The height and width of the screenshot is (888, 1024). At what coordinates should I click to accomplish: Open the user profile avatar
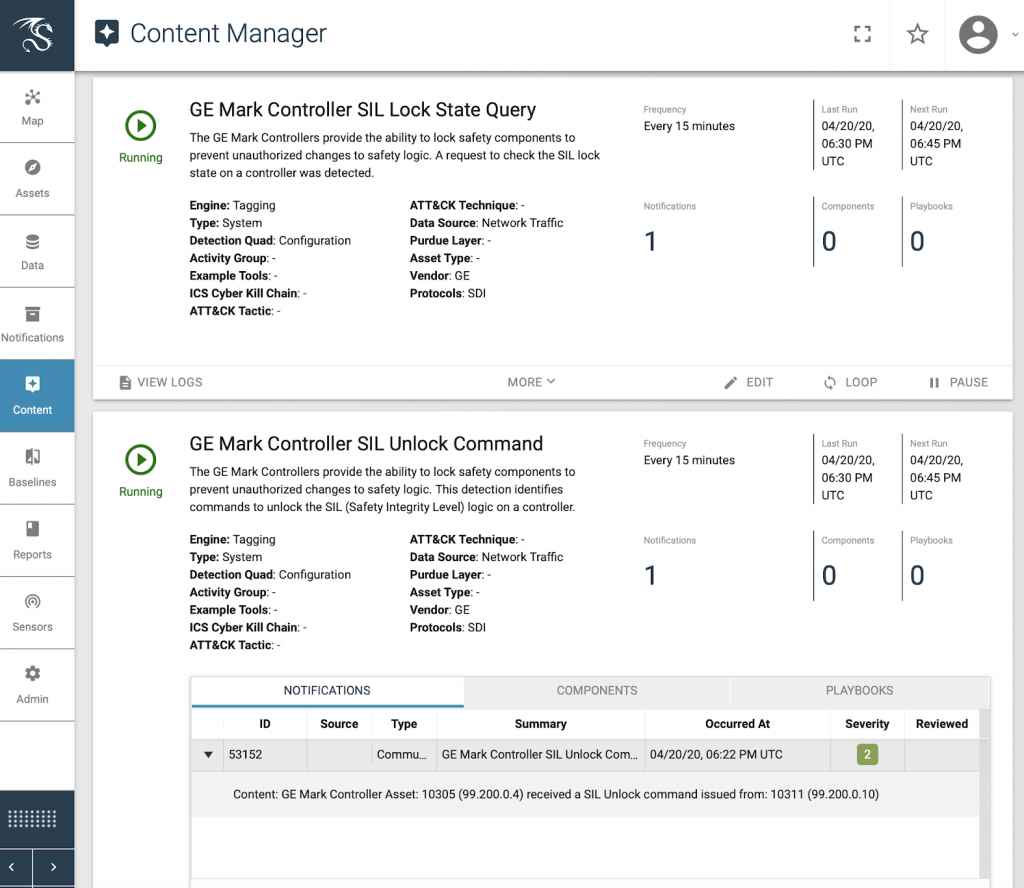pyautogui.click(x=978, y=35)
